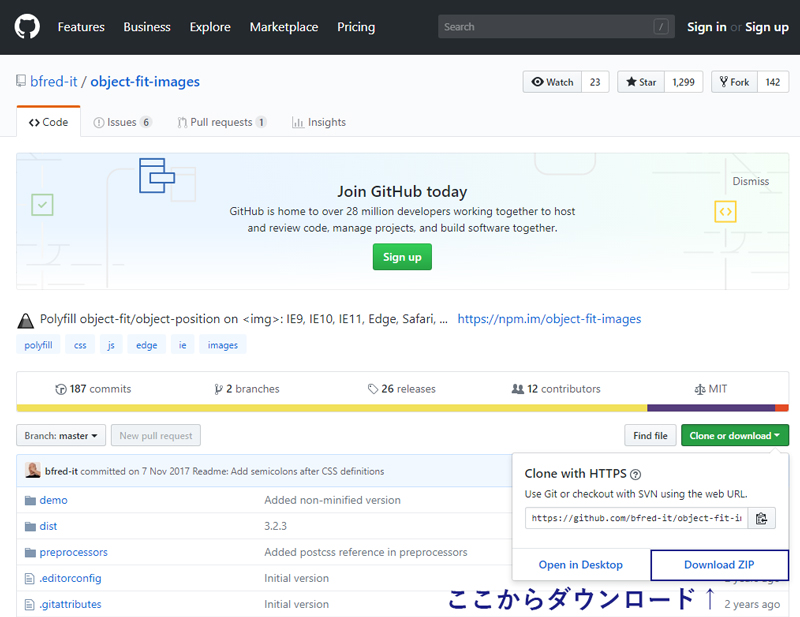Screen dimensions: 800x617
Task: Click the GitHub Octocat logo
Action: pos(27,27)
